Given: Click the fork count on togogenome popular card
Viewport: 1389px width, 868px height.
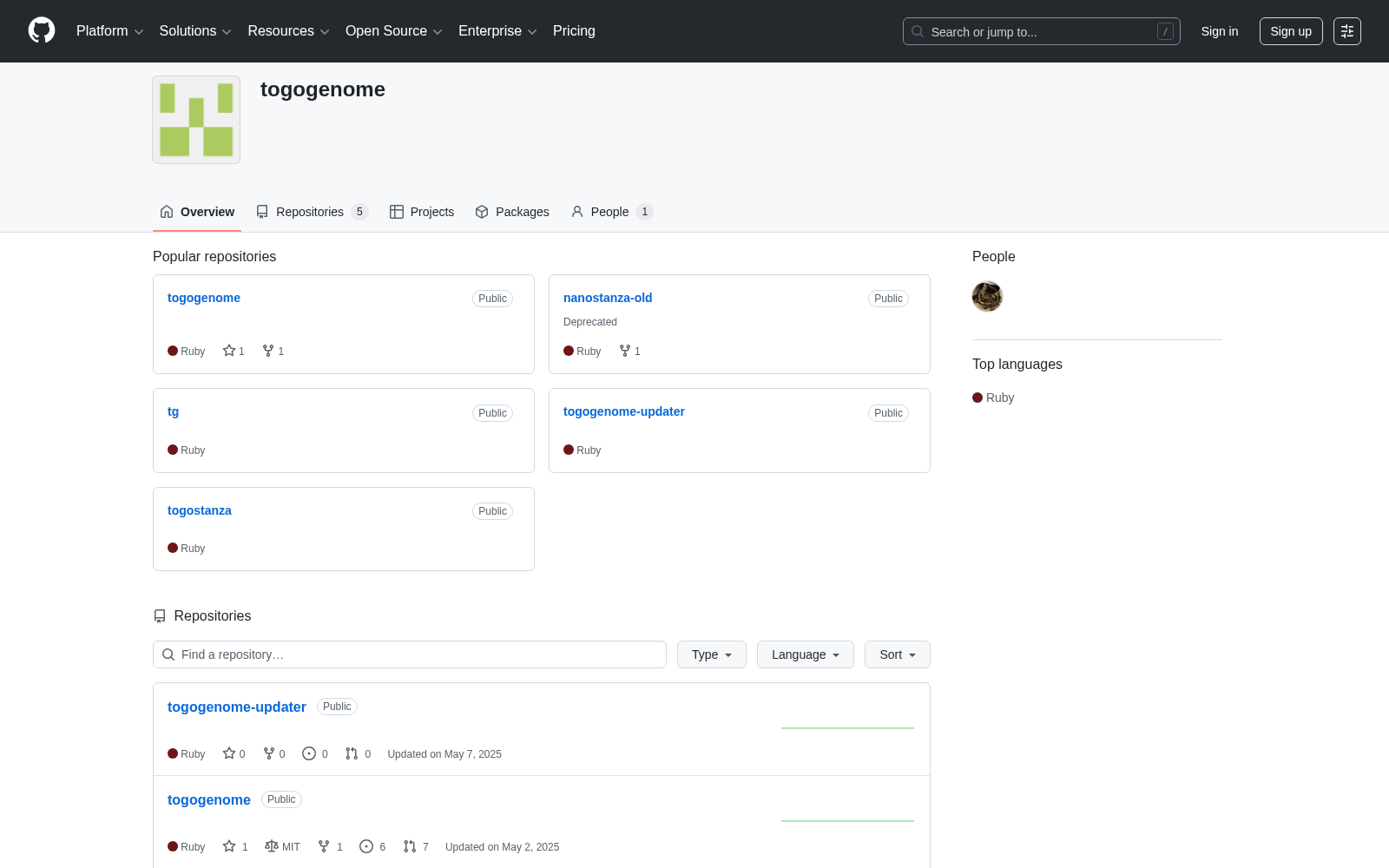Looking at the screenshot, I should (x=273, y=351).
